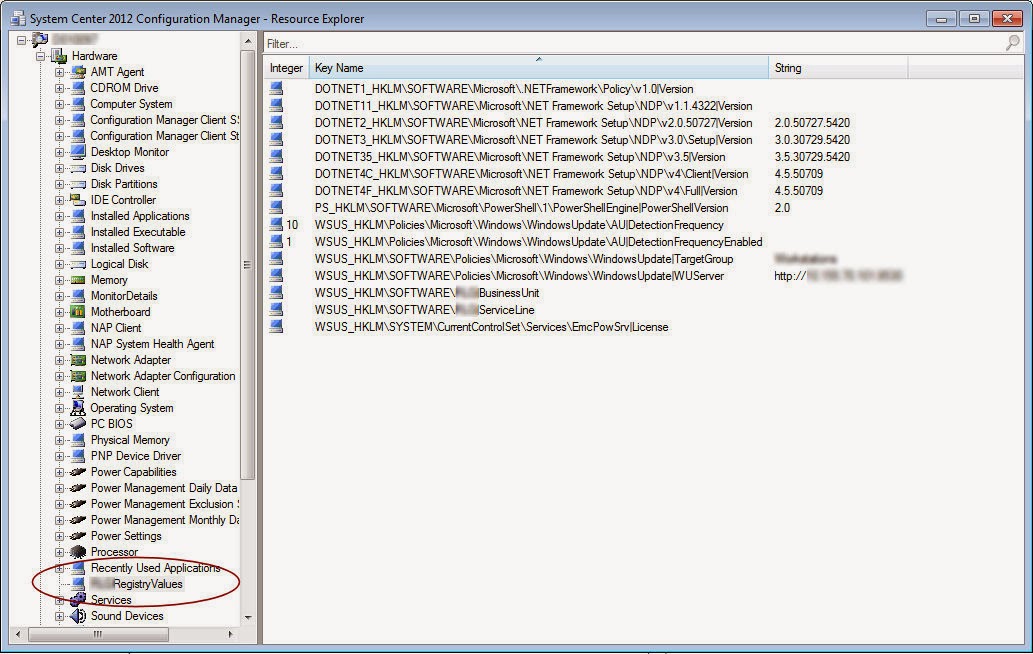Click the IDE Controller icon
Viewport: 1033px width, 654px height.
tap(78, 200)
